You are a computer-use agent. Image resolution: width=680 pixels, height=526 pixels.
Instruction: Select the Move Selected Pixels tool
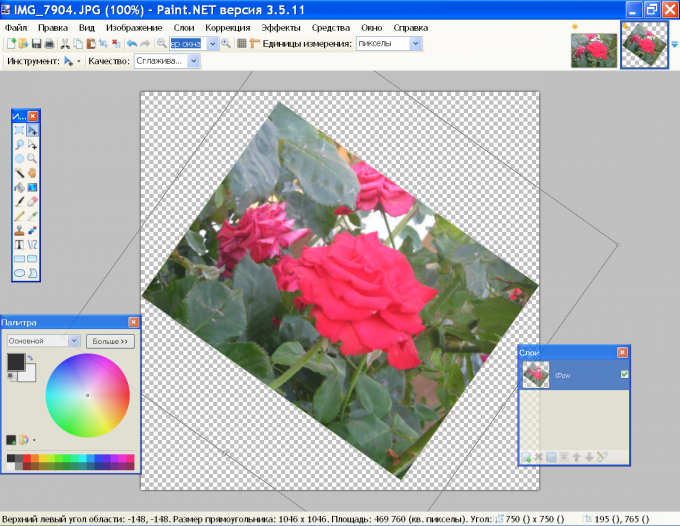(32, 130)
